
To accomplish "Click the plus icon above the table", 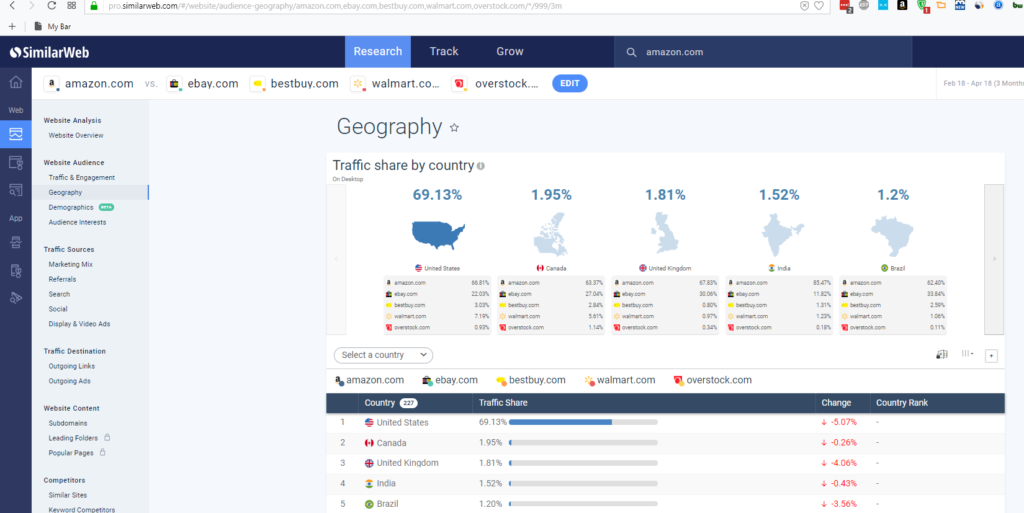I will [991, 355].
